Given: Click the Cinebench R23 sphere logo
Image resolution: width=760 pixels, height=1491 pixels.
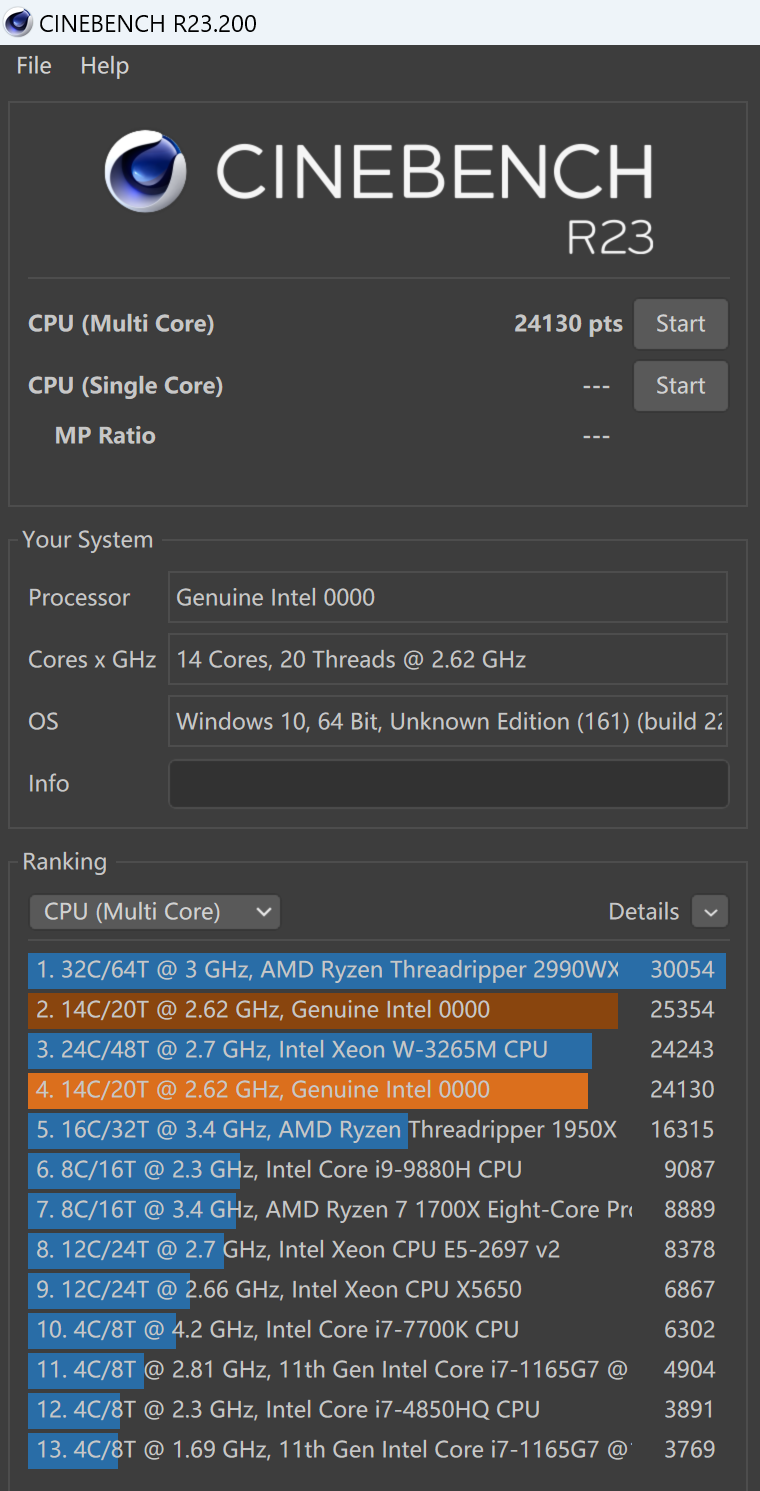Looking at the screenshot, I should [146, 170].
